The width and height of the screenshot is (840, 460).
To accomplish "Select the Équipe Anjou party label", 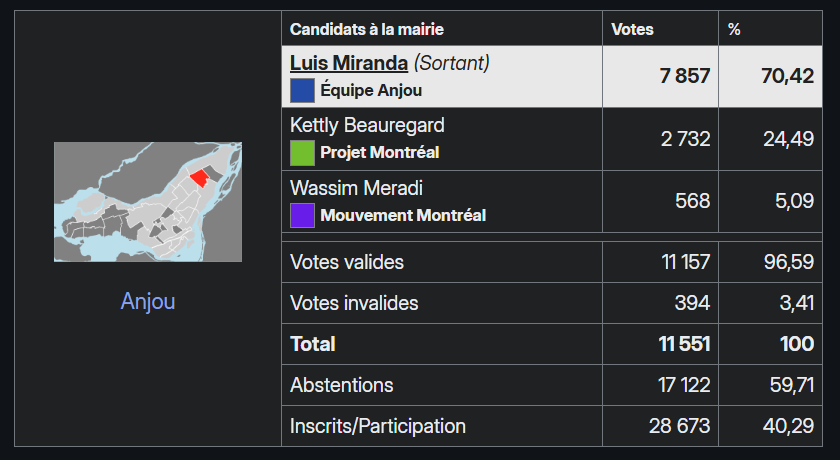I will click(371, 91).
